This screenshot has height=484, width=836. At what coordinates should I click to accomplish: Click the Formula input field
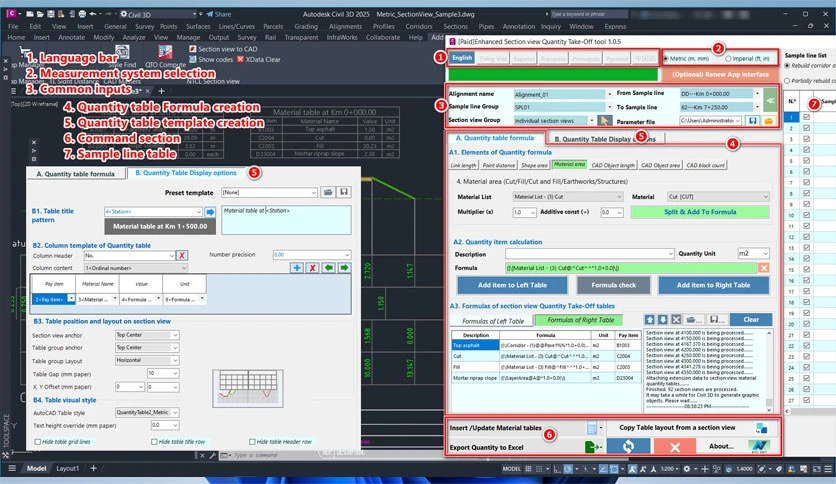630,268
